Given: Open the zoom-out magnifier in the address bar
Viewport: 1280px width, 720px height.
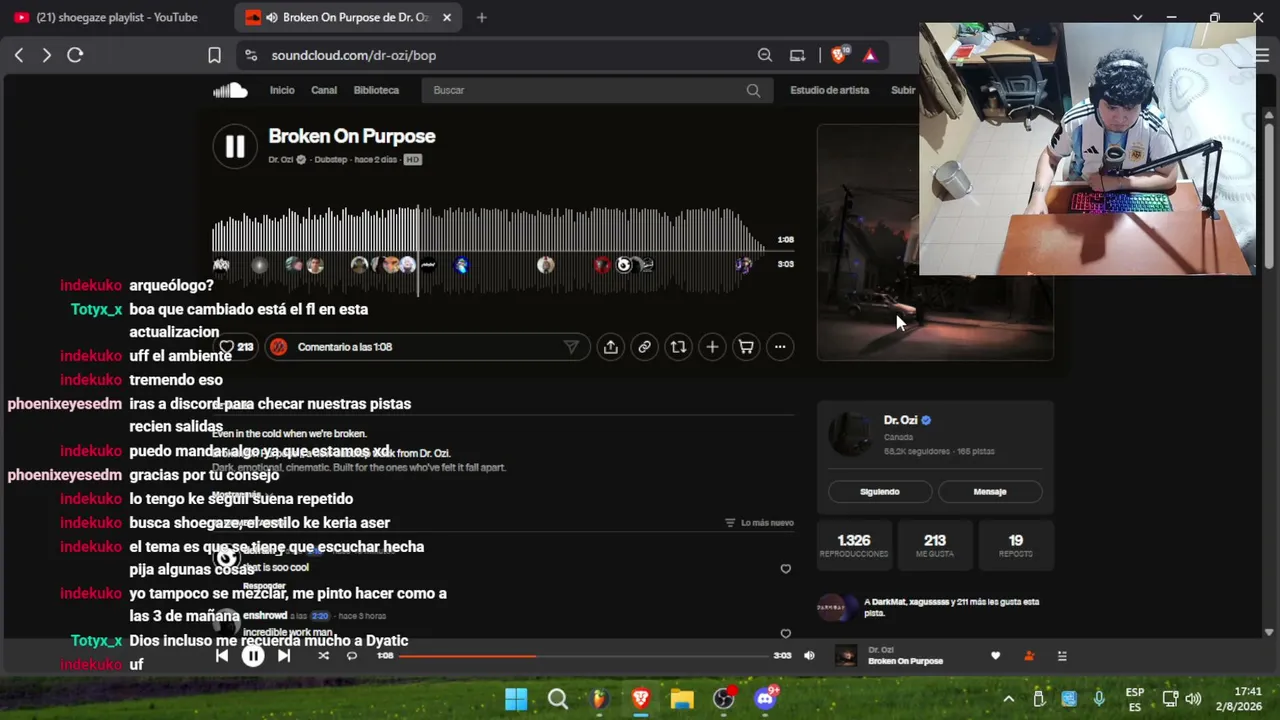Looking at the screenshot, I should (x=765, y=55).
